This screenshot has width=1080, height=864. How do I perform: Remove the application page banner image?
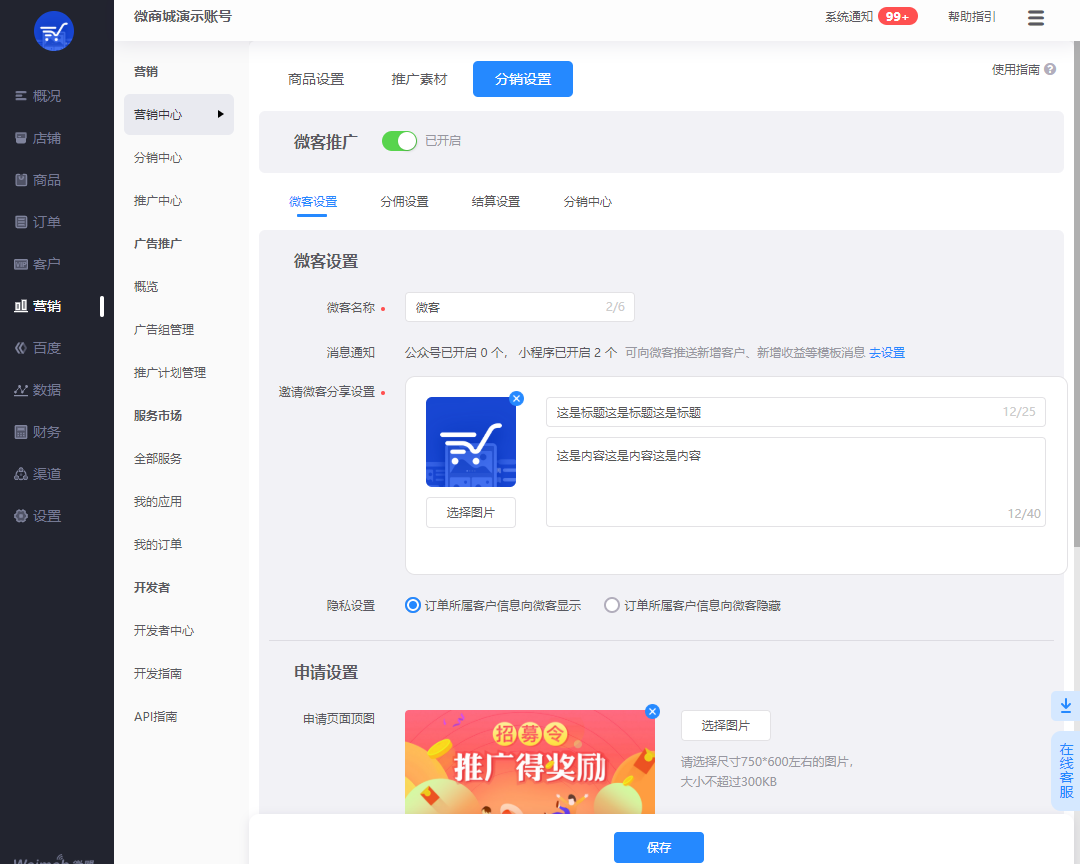653,711
